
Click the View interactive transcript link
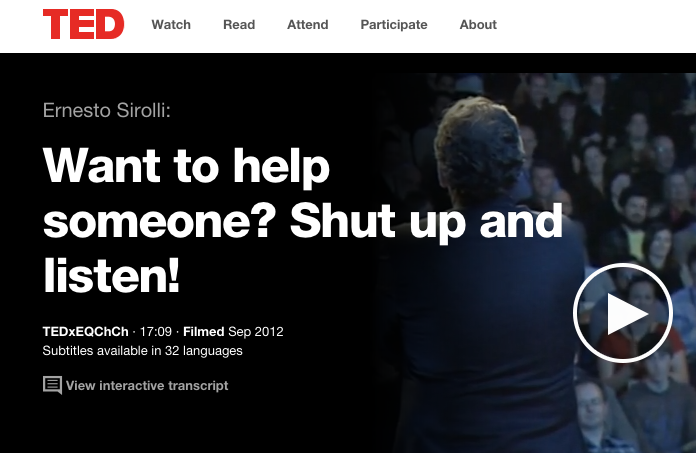147,386
